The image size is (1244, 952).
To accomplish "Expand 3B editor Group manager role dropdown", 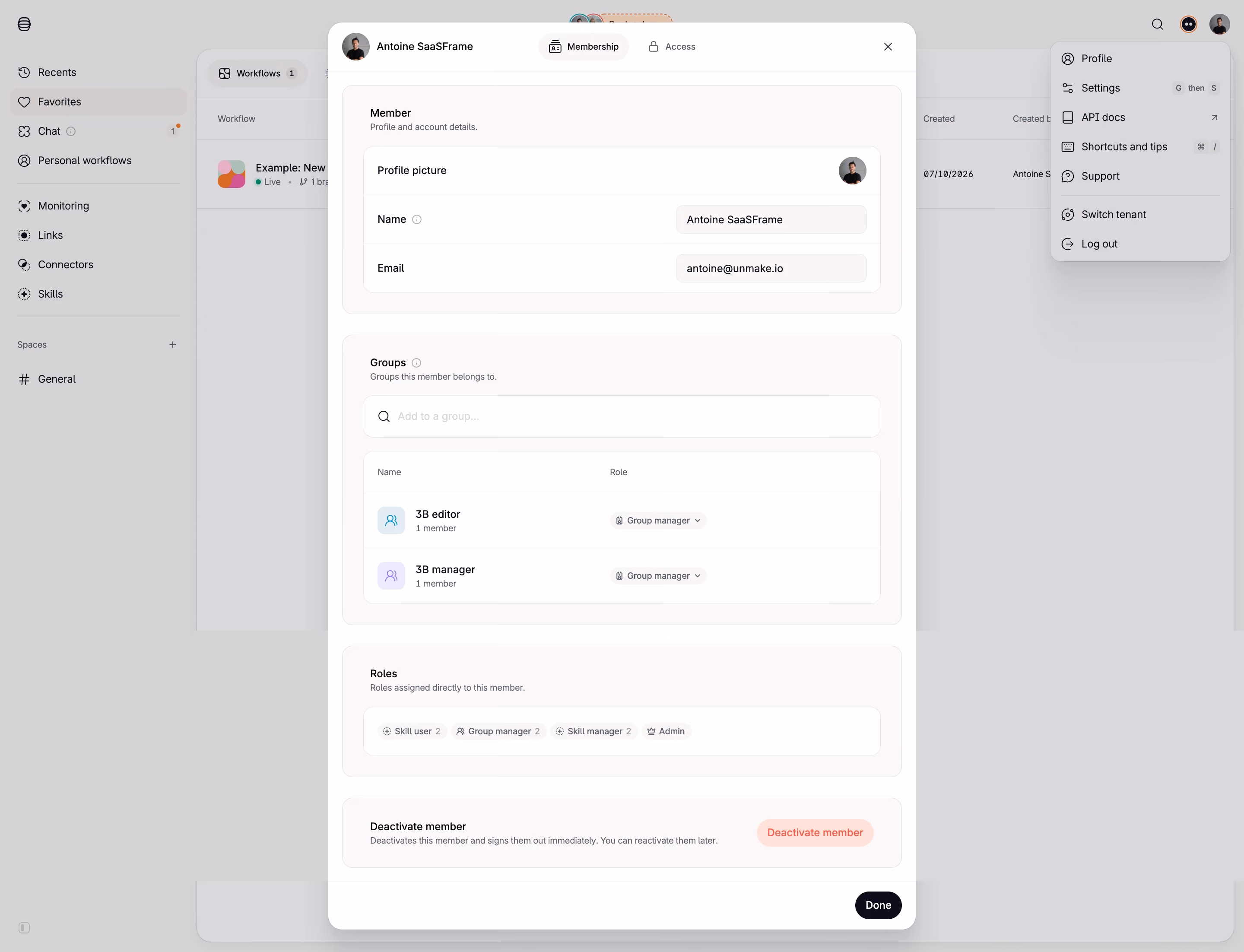I will (658, 521).
